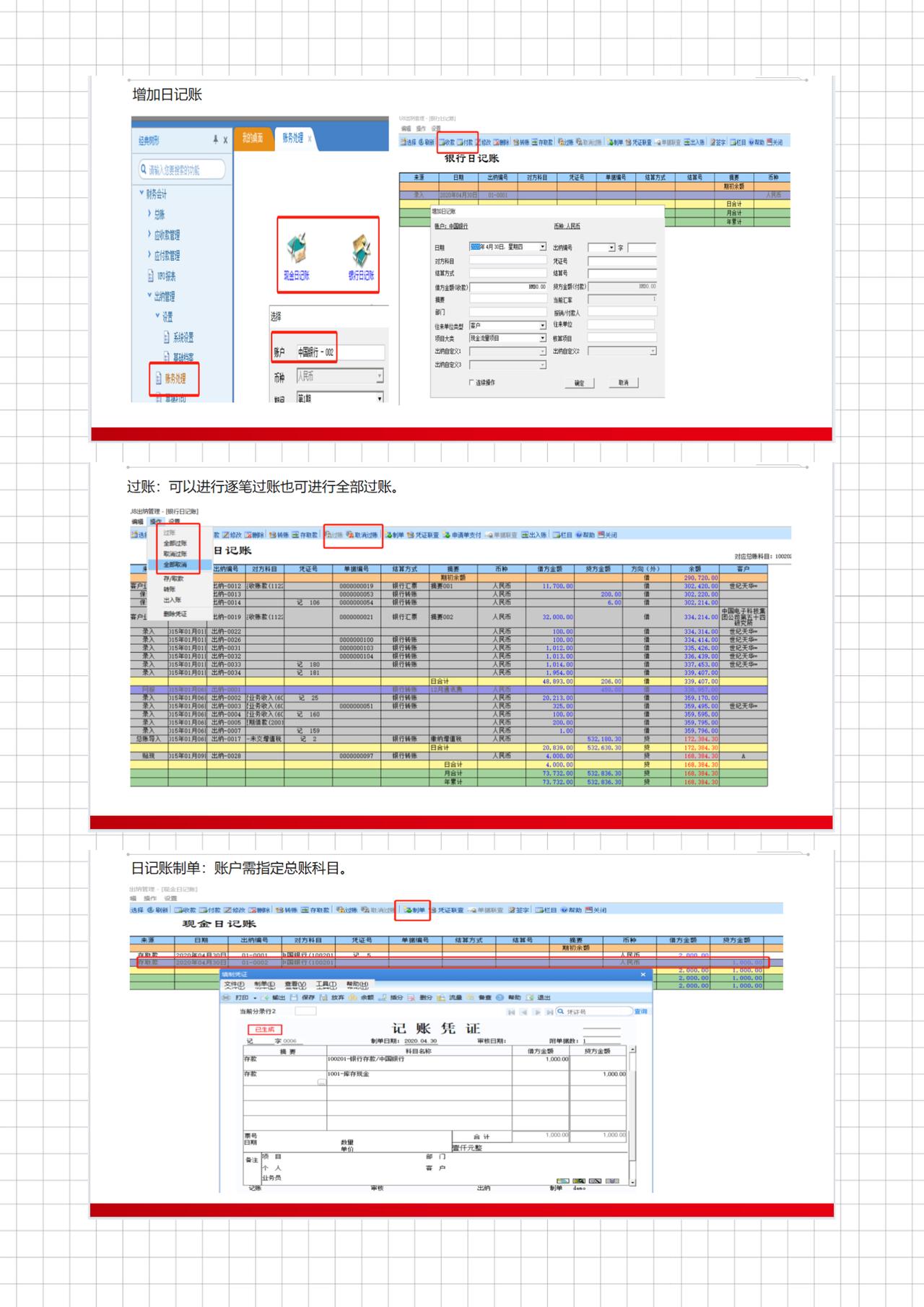The width and height of the screenshot is (924, 1307).
Task: Click 取消过账 in the middle screenshot toolbar
Action: [x=362, y=535]
